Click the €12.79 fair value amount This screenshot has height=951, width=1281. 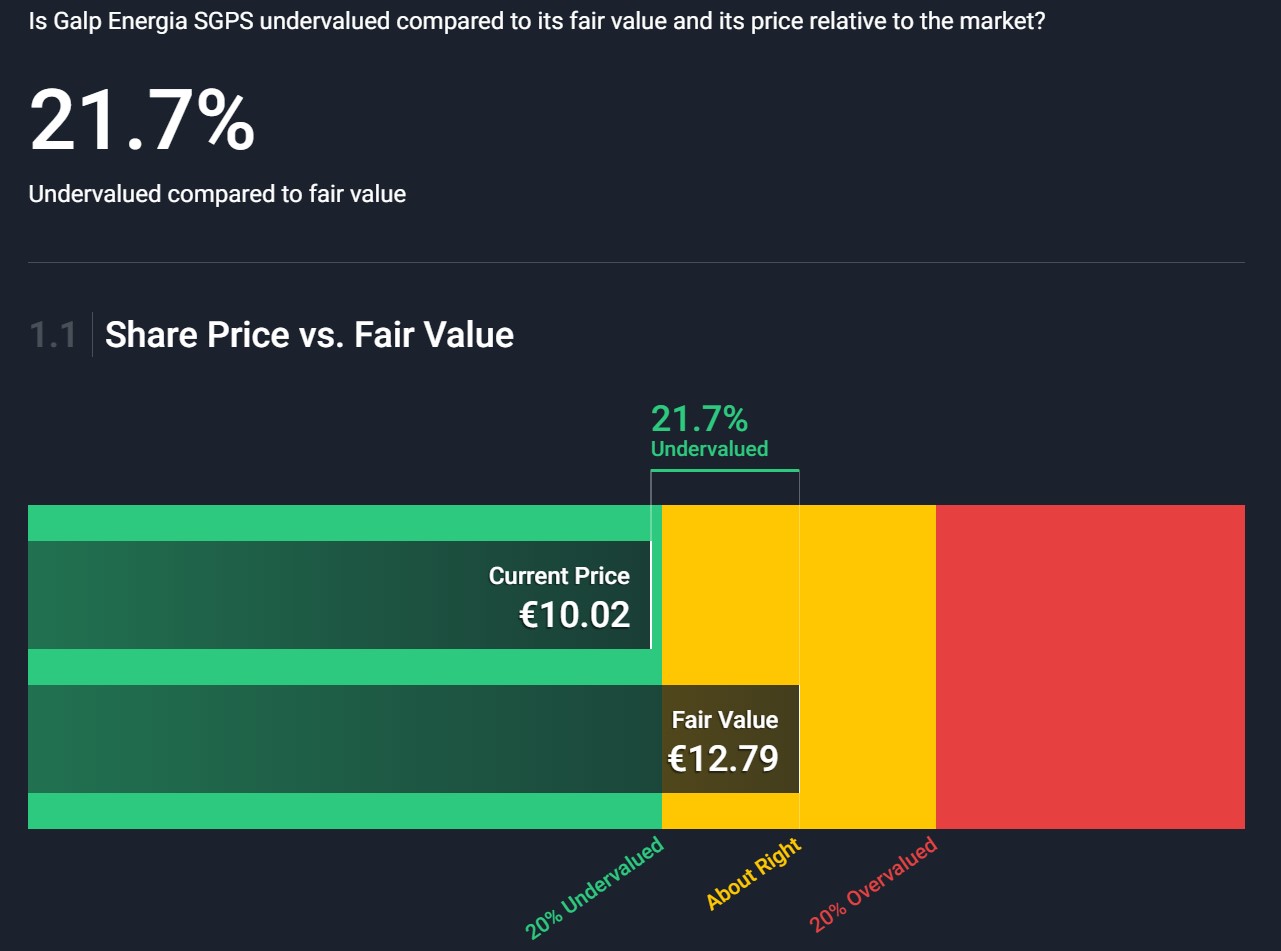[722, 759]
